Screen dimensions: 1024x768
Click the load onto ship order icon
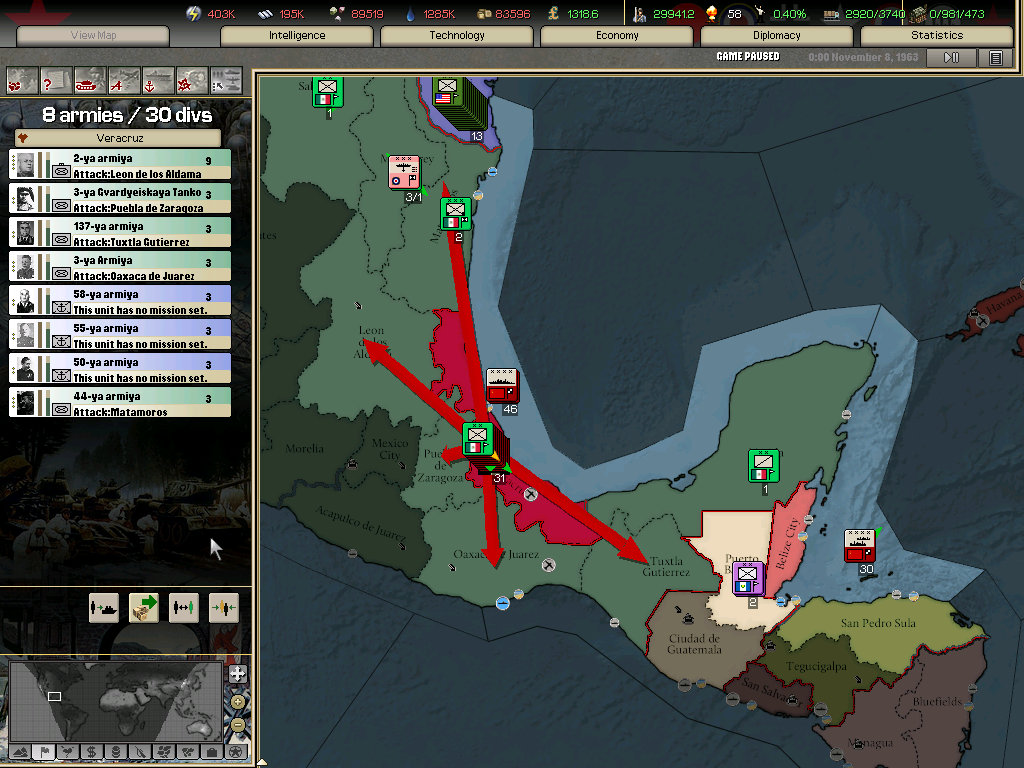click(x=104, y=607)
